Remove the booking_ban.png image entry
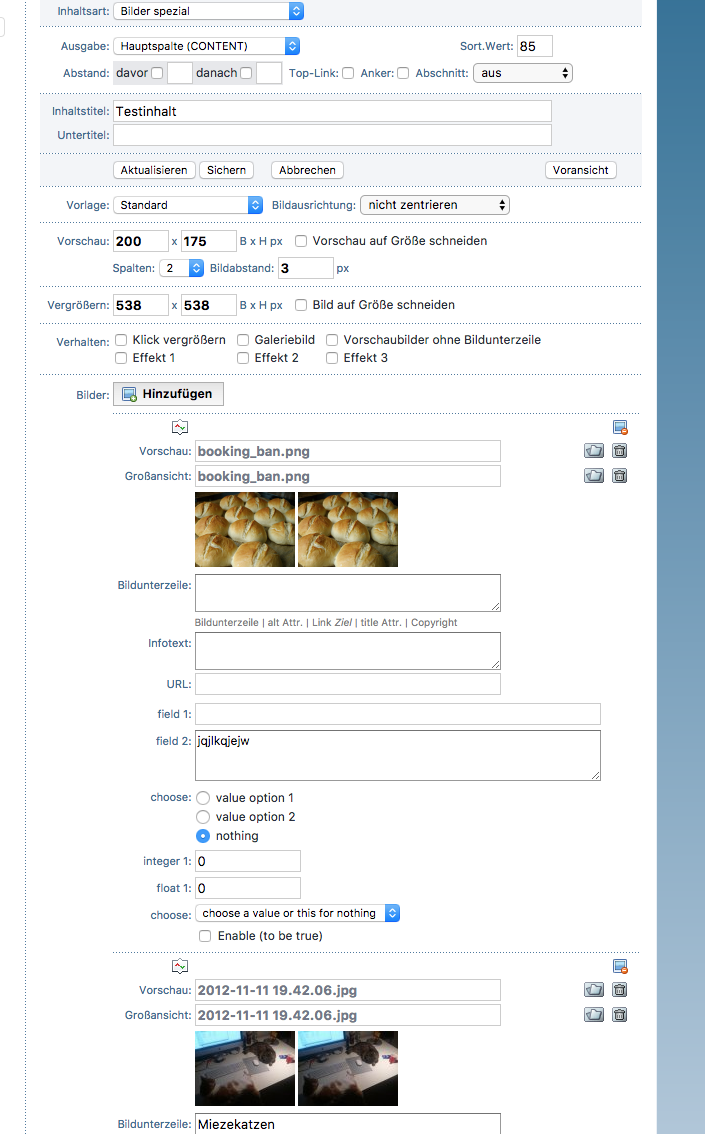 (620, 427)
